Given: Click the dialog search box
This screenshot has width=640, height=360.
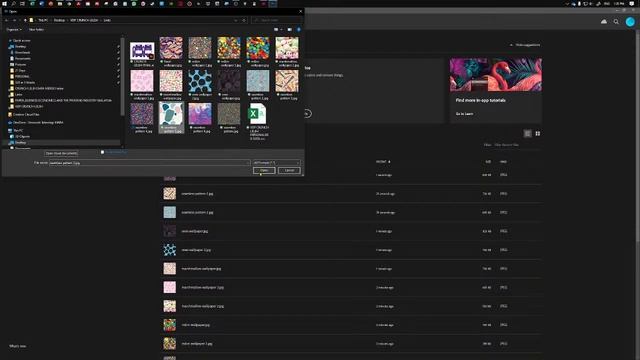Looking at the screenshot, I should pos(277,20).
